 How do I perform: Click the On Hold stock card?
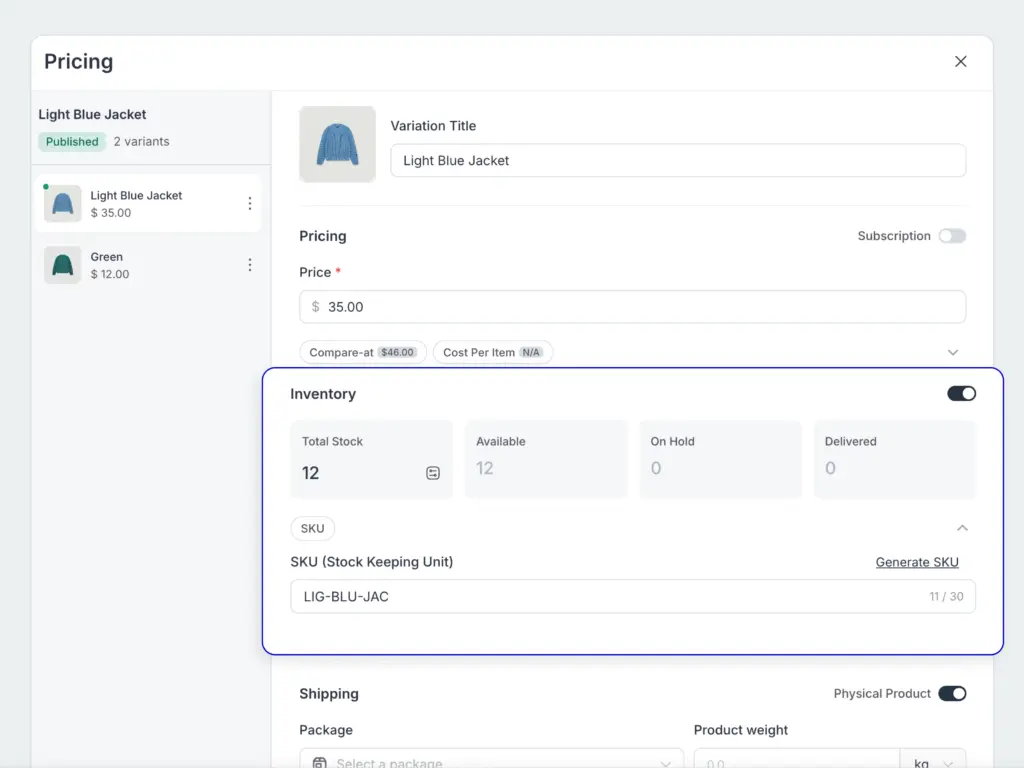[720, 460]
